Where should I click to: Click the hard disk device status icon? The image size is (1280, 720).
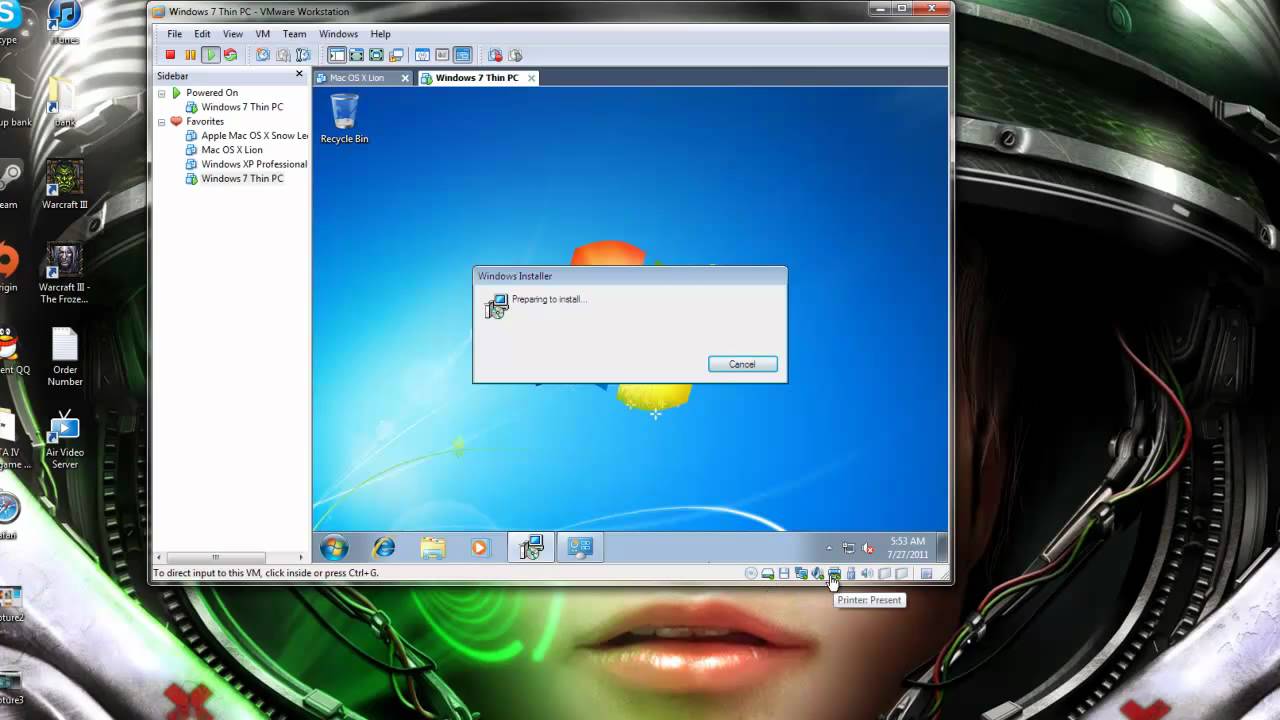point(768,573)
